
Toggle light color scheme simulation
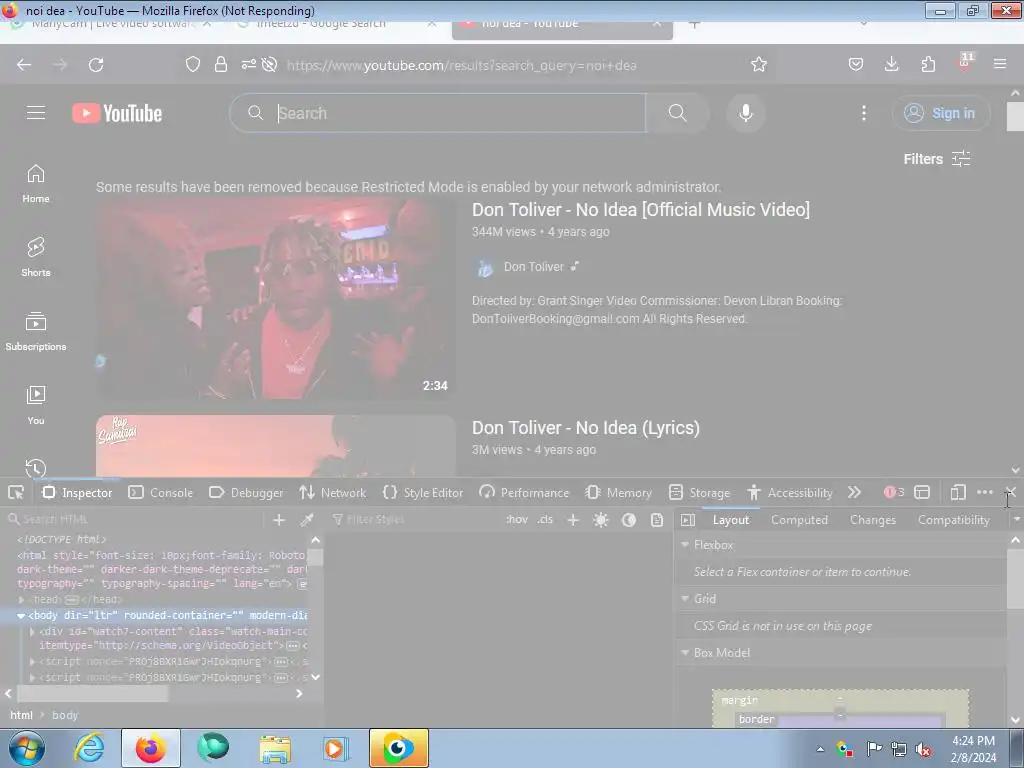tap(601, 520)
